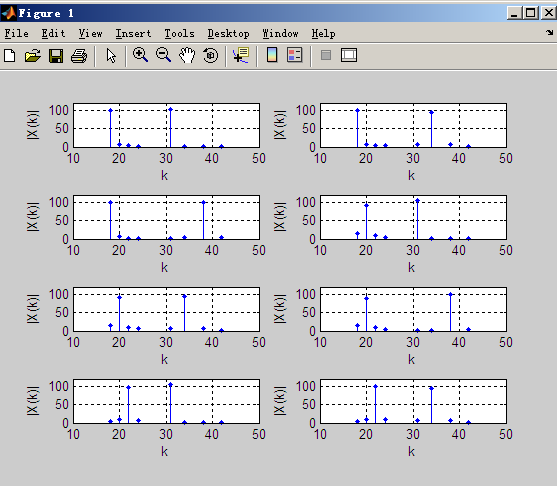Screen dimensions: 557x486
Task: Activate the Zoom Out magnifier tool
Action: pyautogui.click(x=163, y=55)
